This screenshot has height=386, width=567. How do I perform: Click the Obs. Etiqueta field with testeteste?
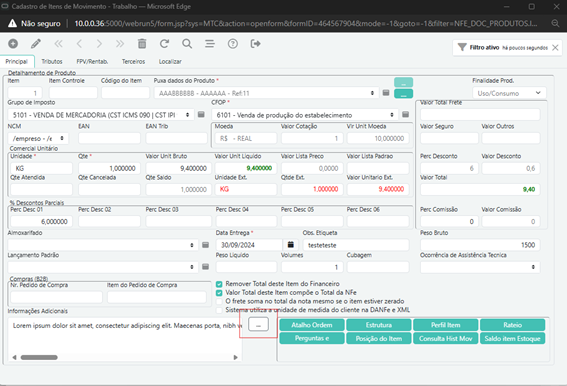click(356, 245)
